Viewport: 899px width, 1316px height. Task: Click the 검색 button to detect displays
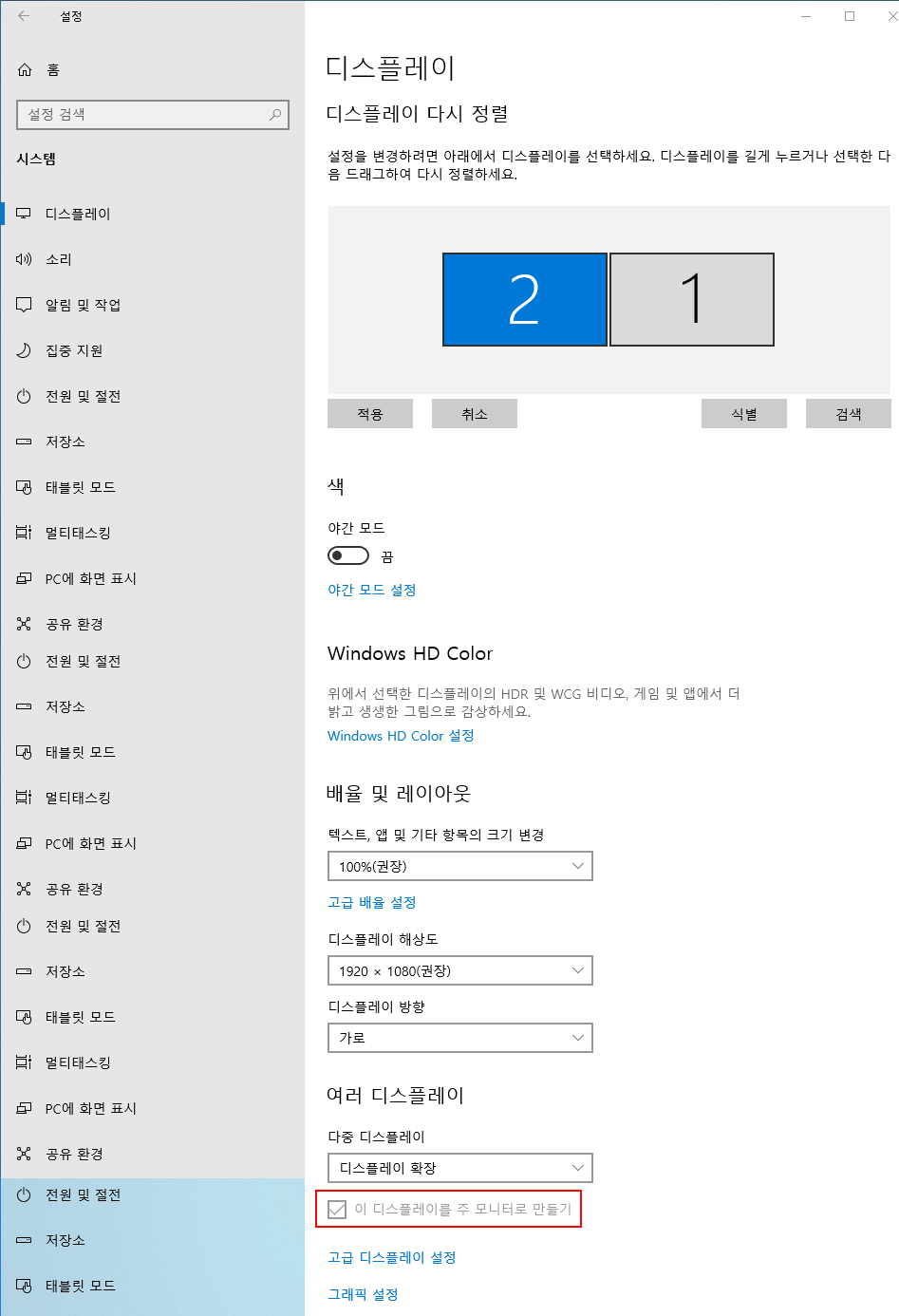(x=849, y=414)
